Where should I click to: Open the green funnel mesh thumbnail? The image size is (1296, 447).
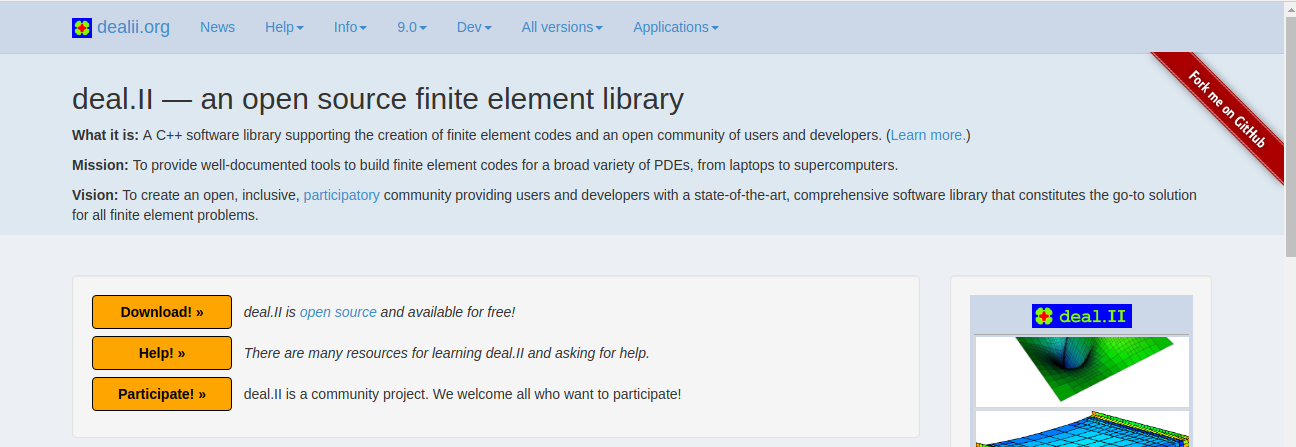coord(1081,370)
